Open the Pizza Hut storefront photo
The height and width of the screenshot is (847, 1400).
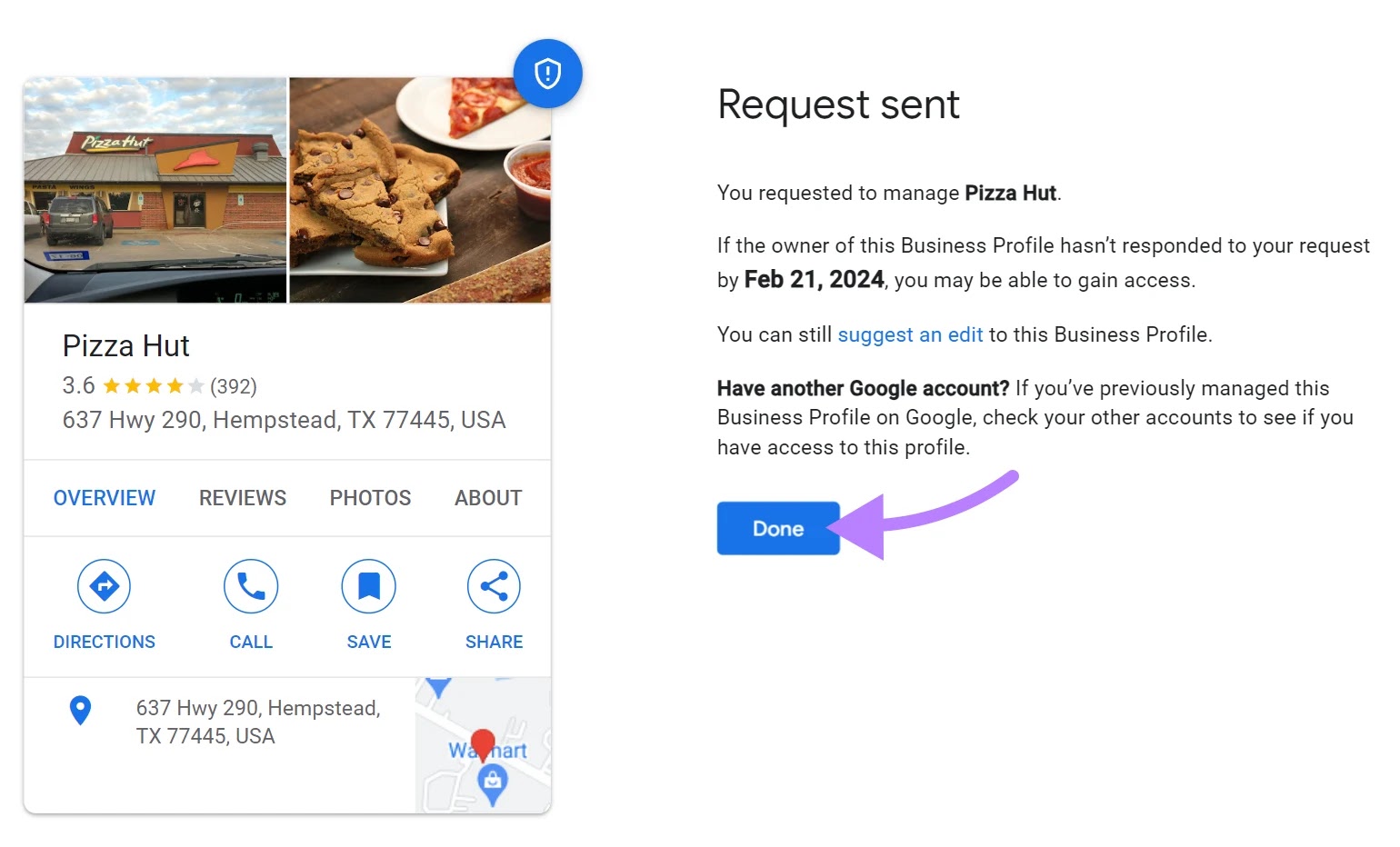[155, 190]
